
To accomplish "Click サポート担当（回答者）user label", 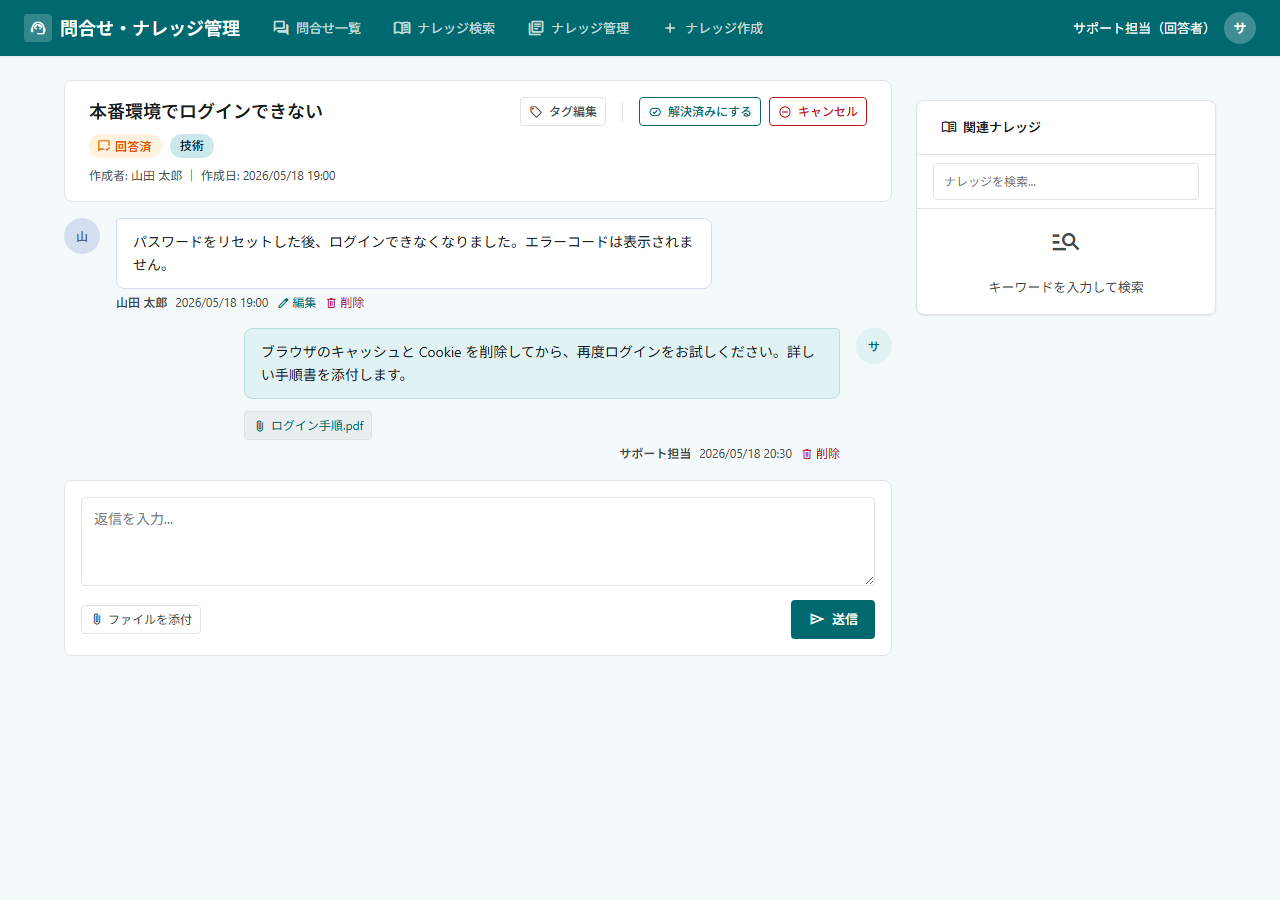I will point(1141,28).
